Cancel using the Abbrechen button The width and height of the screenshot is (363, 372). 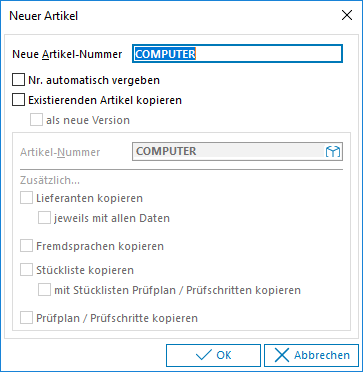coord(311,355)
